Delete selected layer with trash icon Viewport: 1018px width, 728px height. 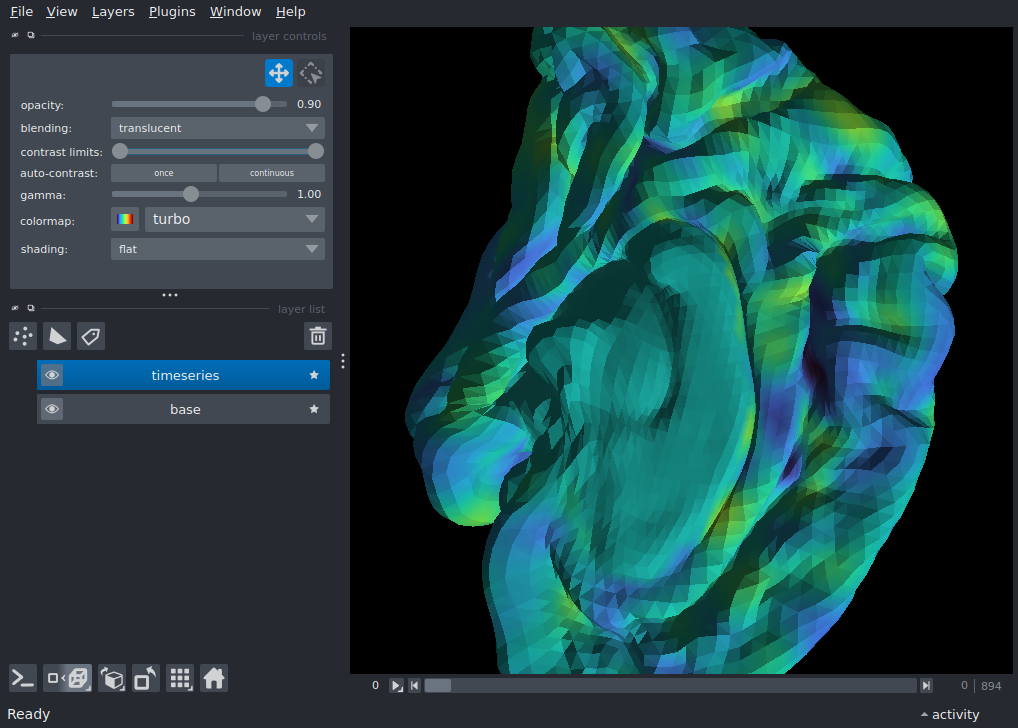317,336
